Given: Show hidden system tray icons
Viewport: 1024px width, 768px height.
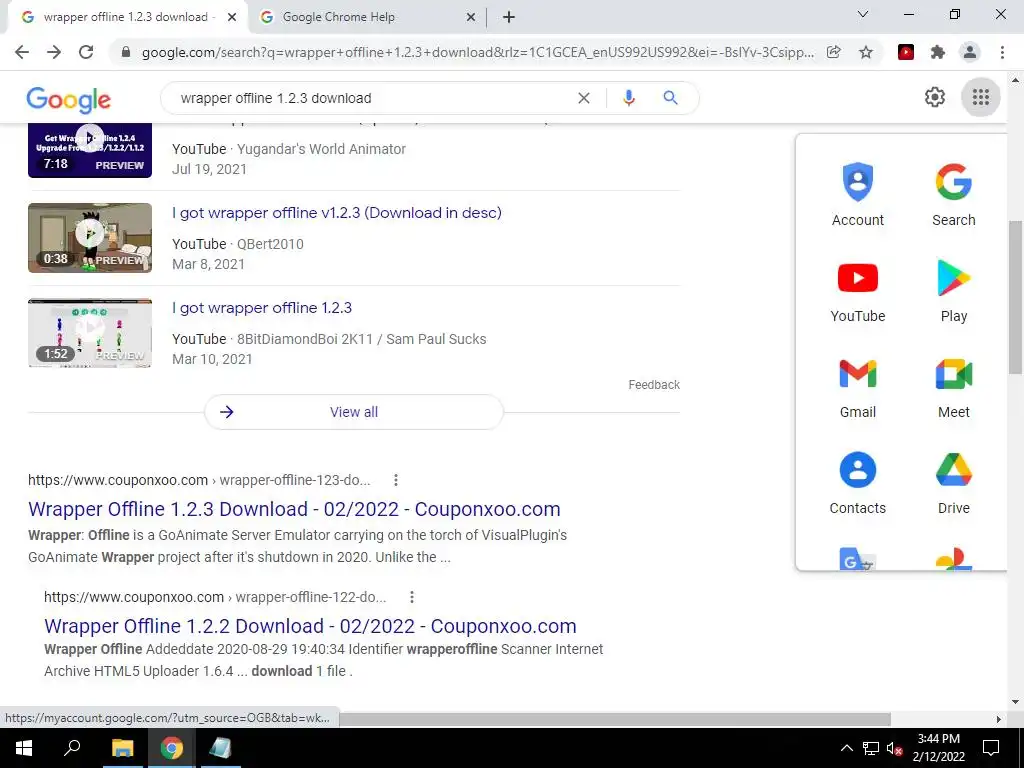Looking at the screenshot, I should pyautogui.click(x=846, y=748).
